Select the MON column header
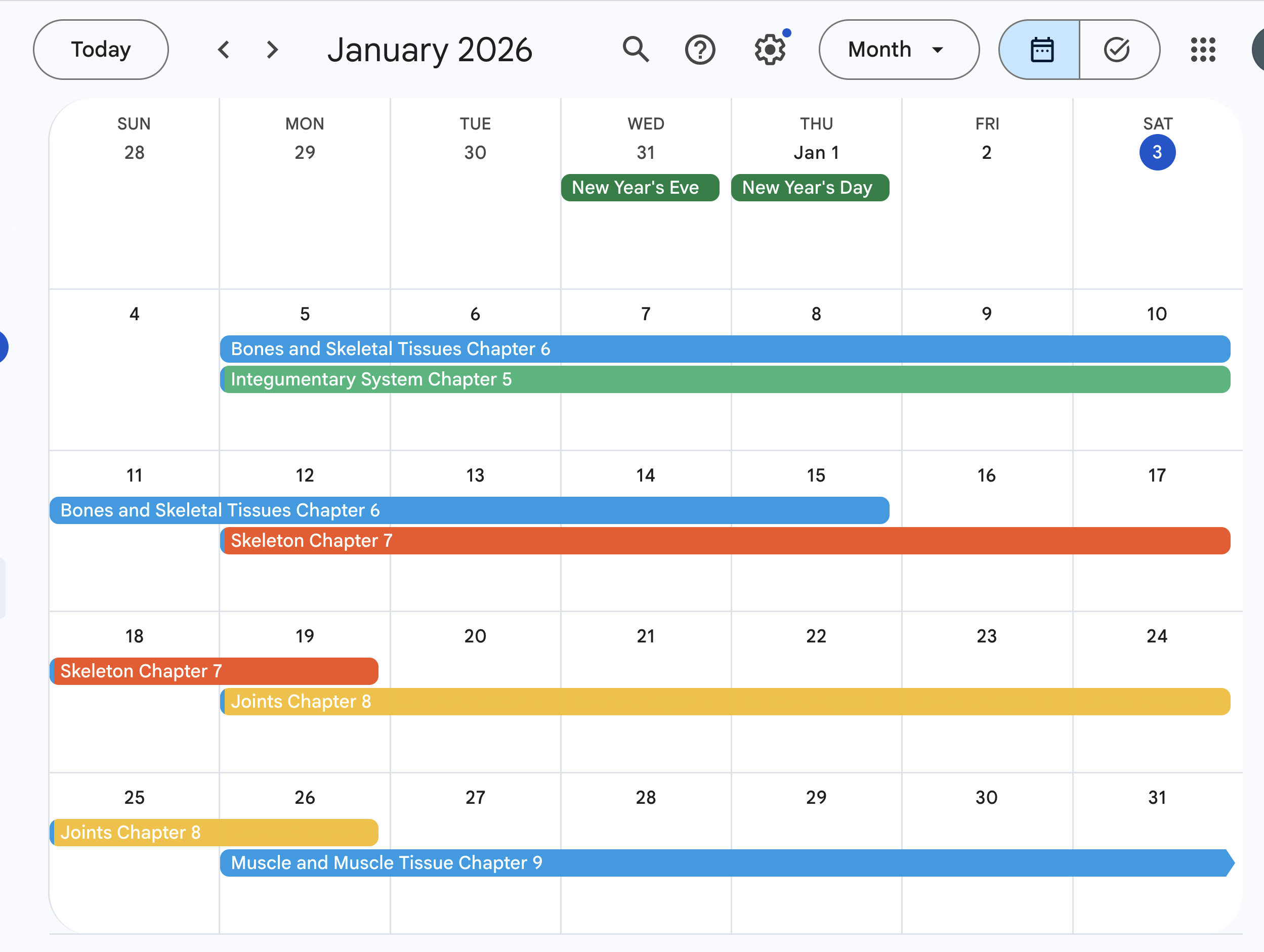The height and width of the screenshot is (952, 1264). [305, 123]
